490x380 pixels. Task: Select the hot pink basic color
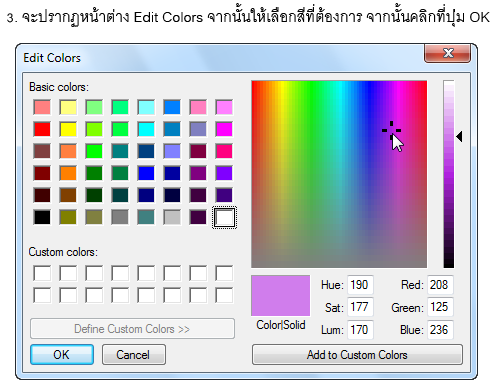pos(224,151)
